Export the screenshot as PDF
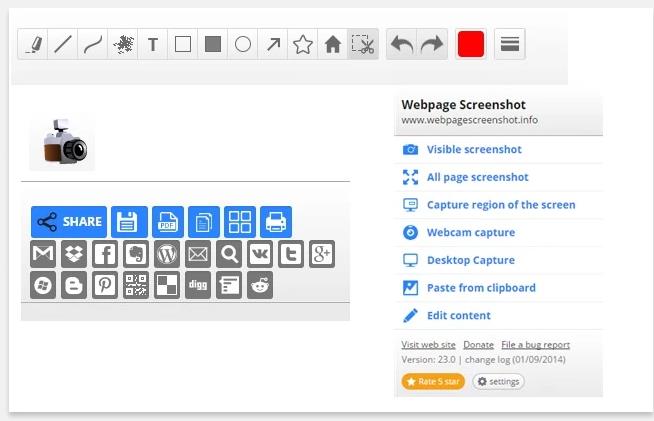Viewport: 654px width, 421px height. [168, 222]
